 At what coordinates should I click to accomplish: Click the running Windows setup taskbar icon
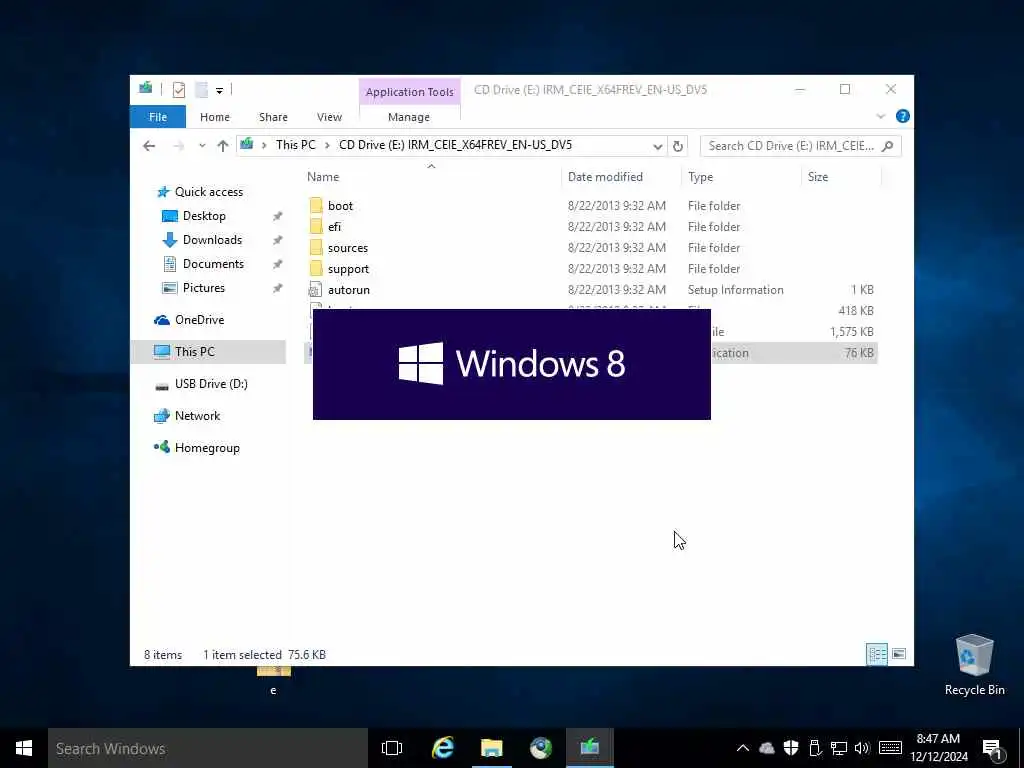[590, 748]
